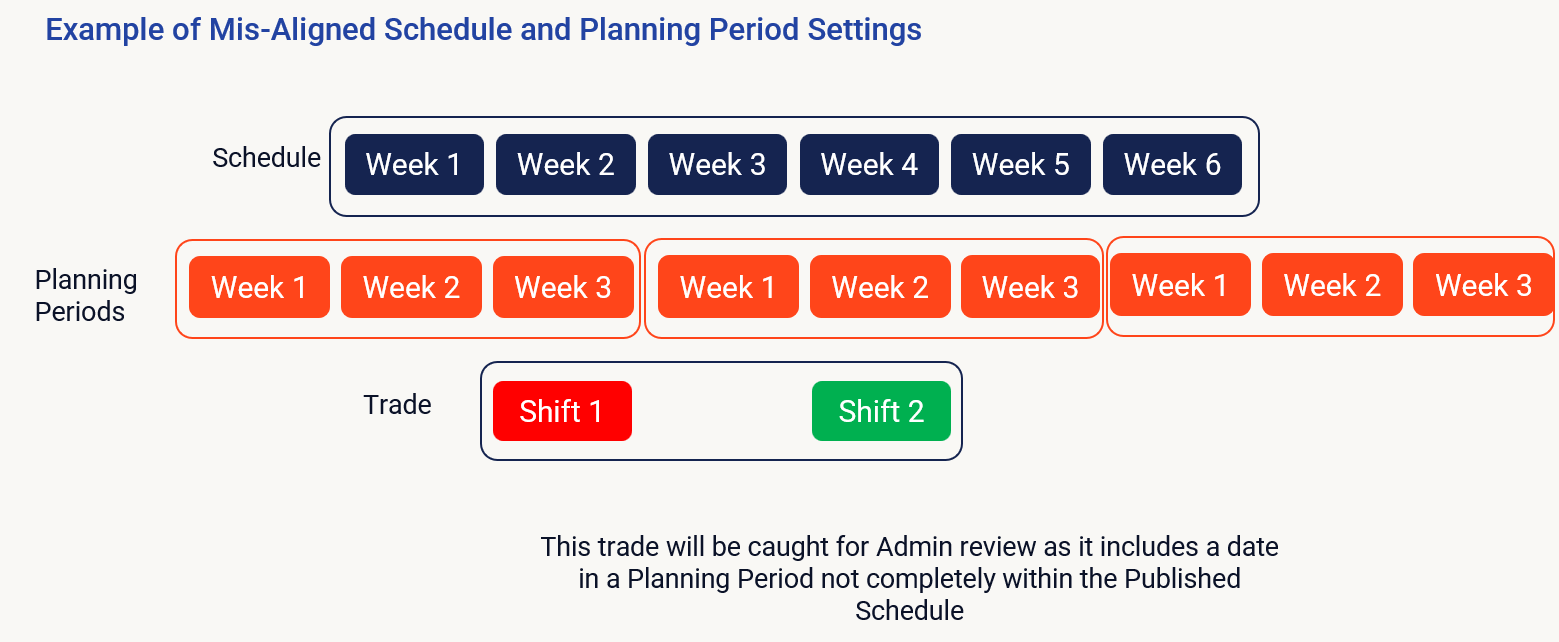Viewport: 1559px width, 642px height.
Task: Select Week 6 in the Schedule row
Action: [1172, 164]
